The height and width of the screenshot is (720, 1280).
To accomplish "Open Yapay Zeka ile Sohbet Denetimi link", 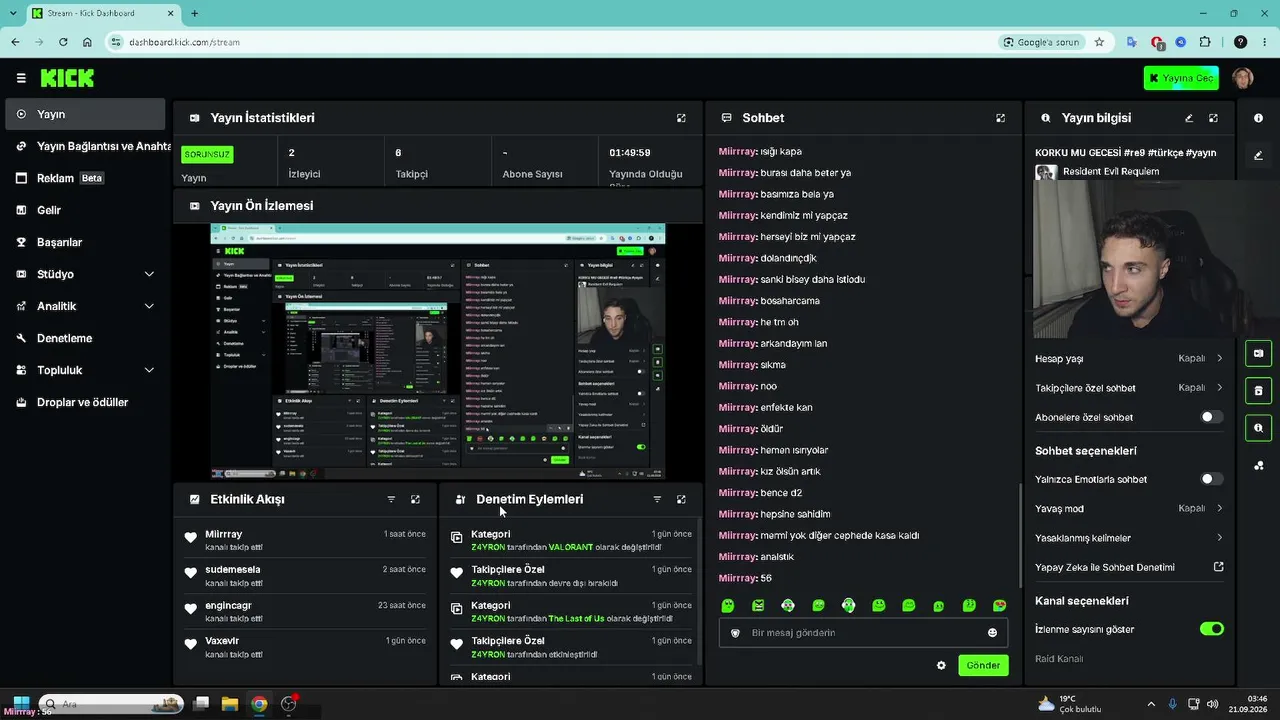I will [1129, 567].
